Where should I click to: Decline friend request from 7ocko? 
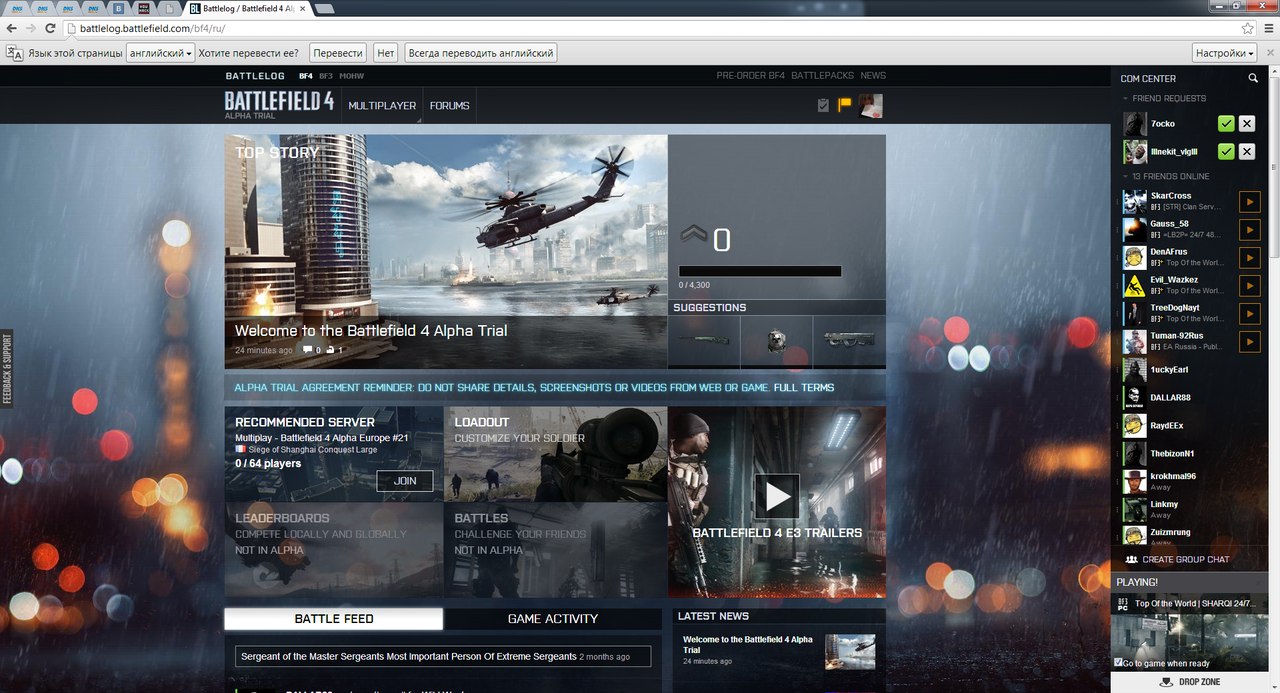pyautogui.click(x=1246, y=124)
